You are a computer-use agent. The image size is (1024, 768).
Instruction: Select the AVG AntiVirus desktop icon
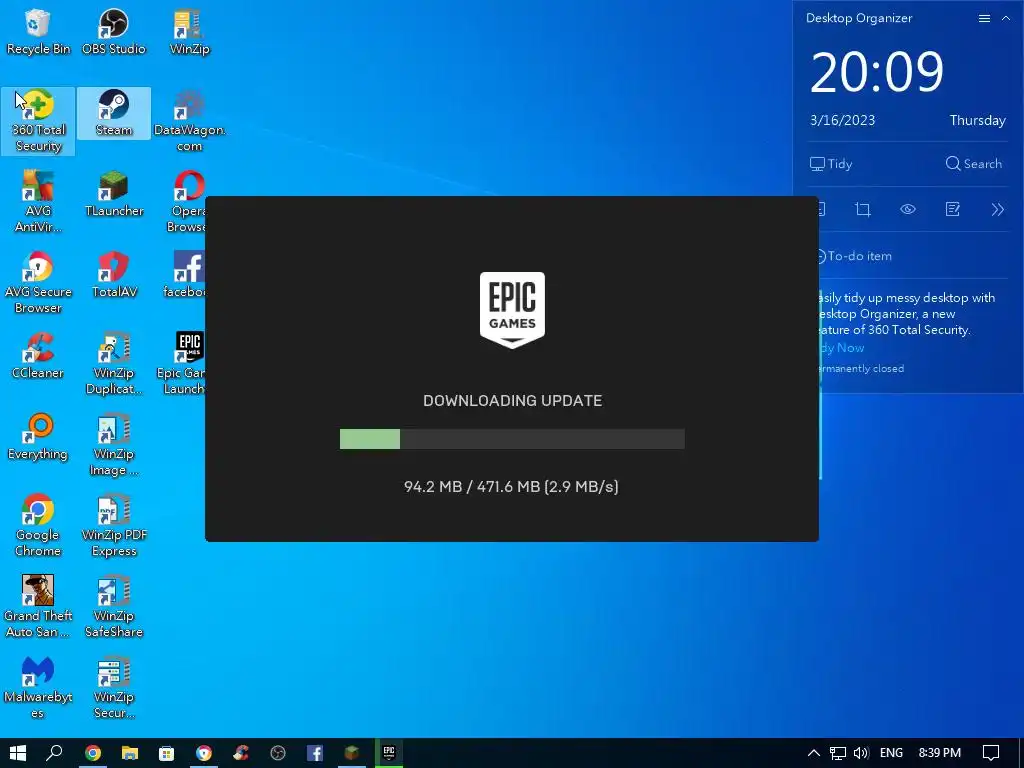pyautogui.click(x=38, y=202)
